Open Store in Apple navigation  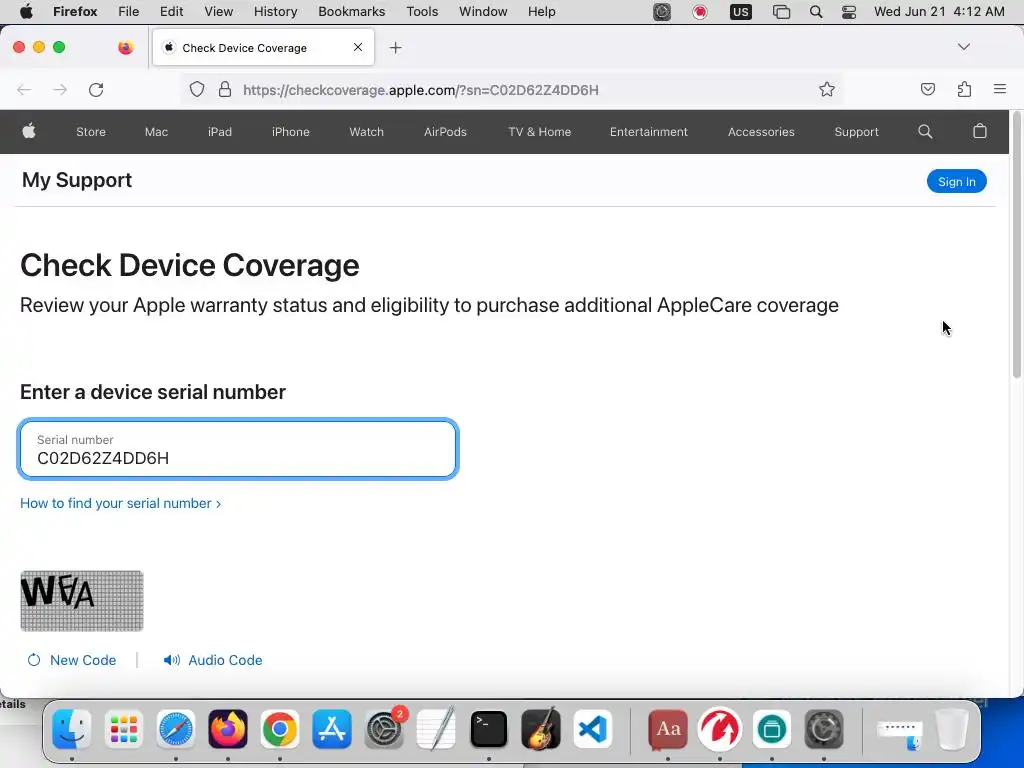point(91,132)
